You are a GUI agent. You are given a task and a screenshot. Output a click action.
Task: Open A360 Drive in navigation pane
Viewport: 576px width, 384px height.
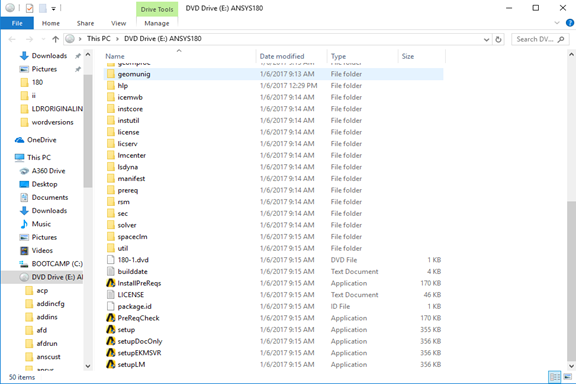[42, 171]
